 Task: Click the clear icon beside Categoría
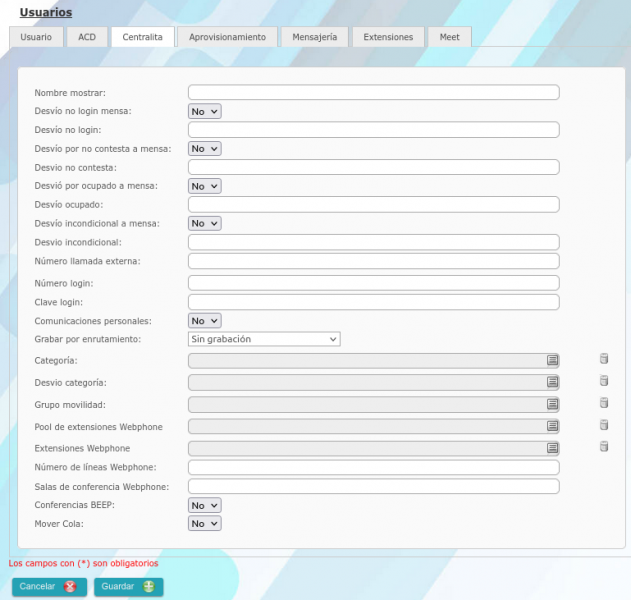point(604,359)
